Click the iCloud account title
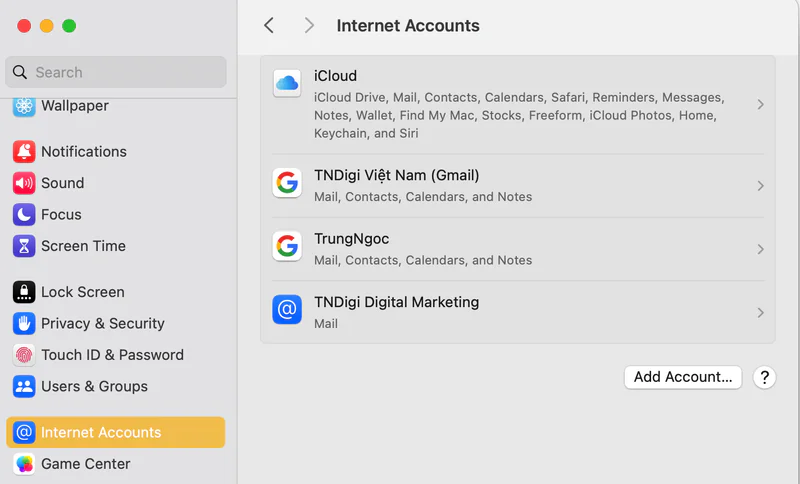The width and height of the screenshot is (800, 484). click(x=335, y=76)
